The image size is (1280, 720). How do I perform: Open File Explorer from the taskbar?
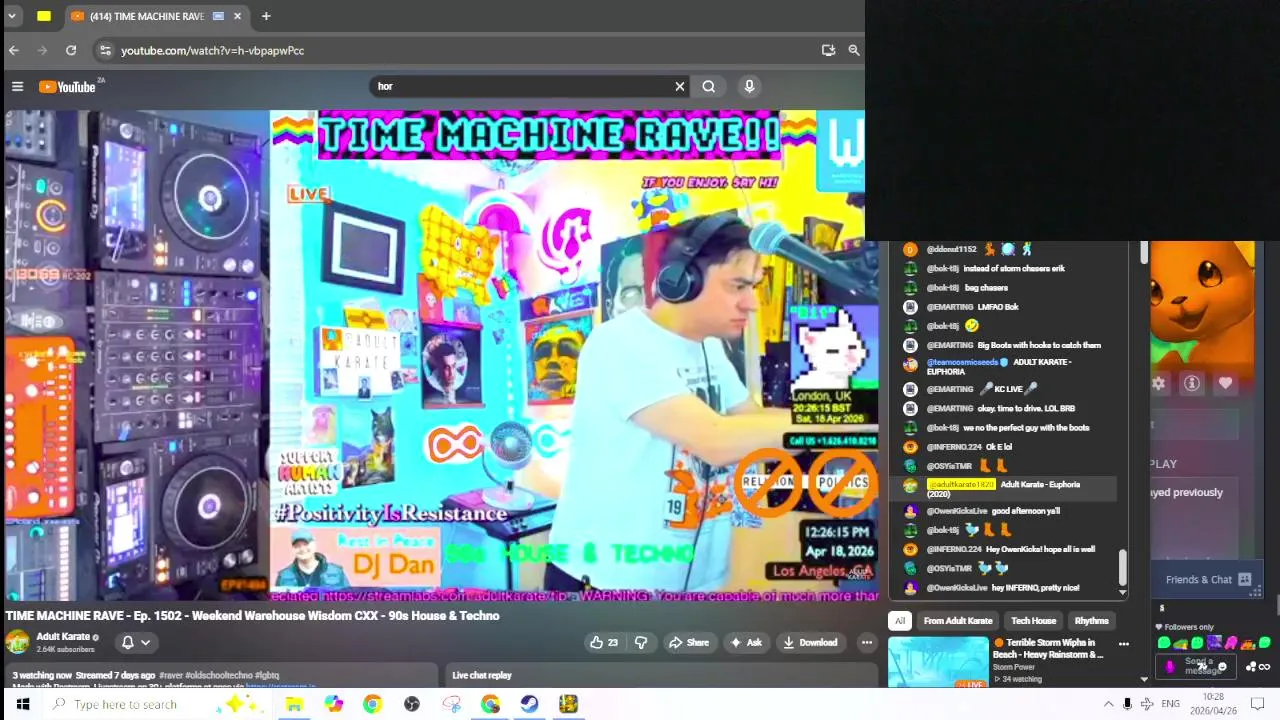294,704
